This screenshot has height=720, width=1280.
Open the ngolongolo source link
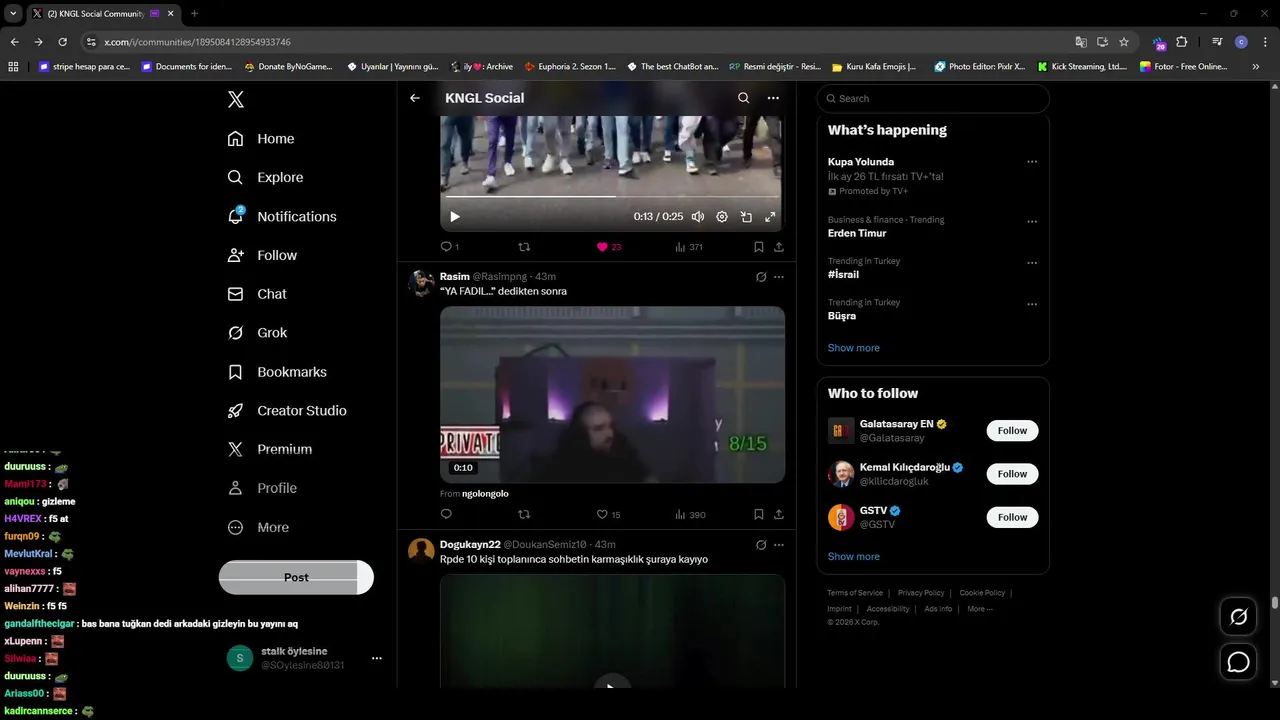485,494
